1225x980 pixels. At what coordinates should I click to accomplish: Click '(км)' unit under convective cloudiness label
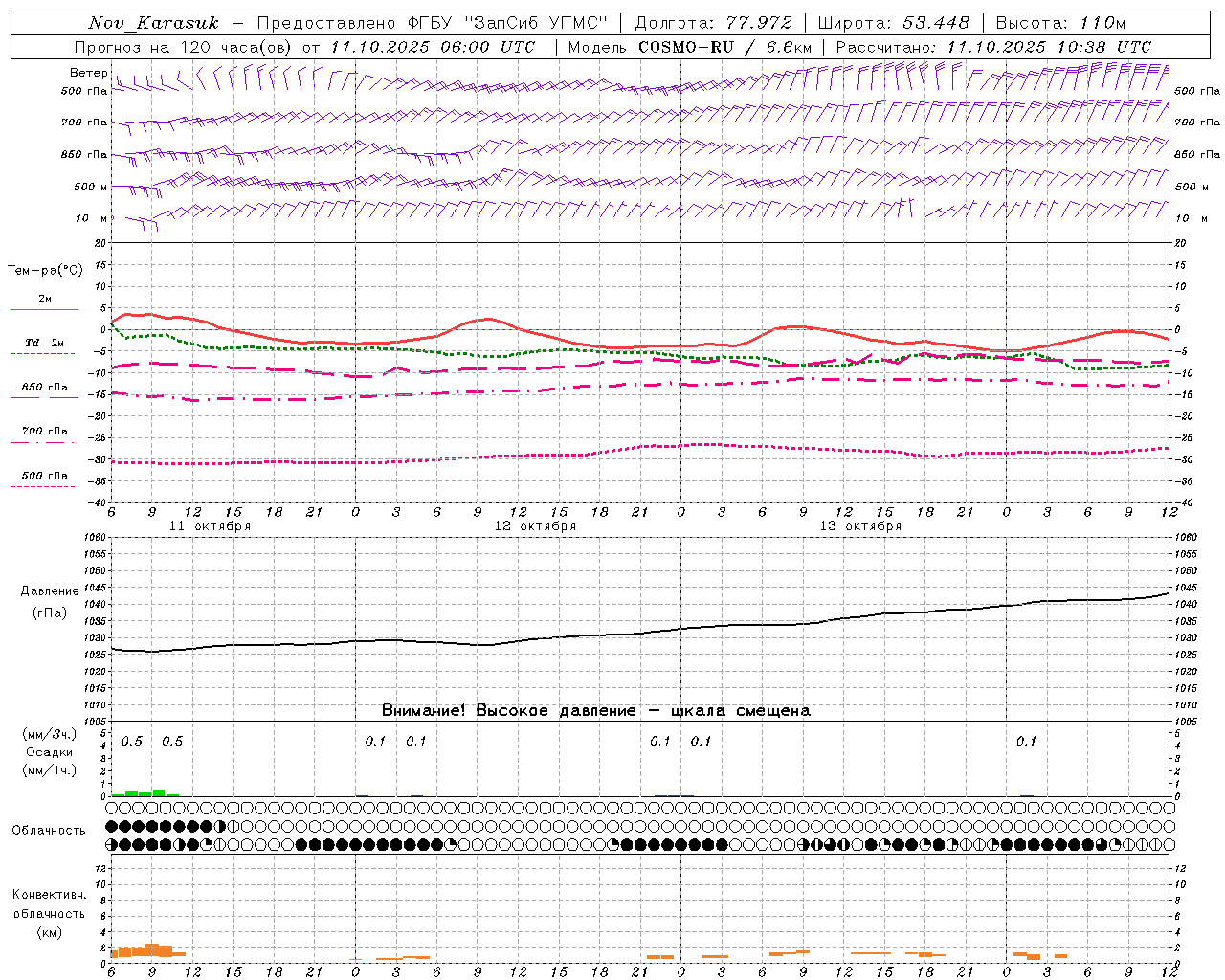(x=49, y=932)
